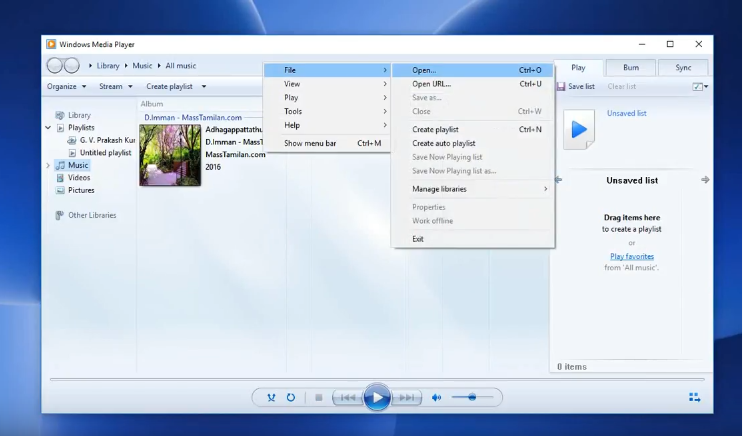The height and width of the screenshot is (436, 743).
Task: Switch to the Burn tab
Action: tap(631, 68)
